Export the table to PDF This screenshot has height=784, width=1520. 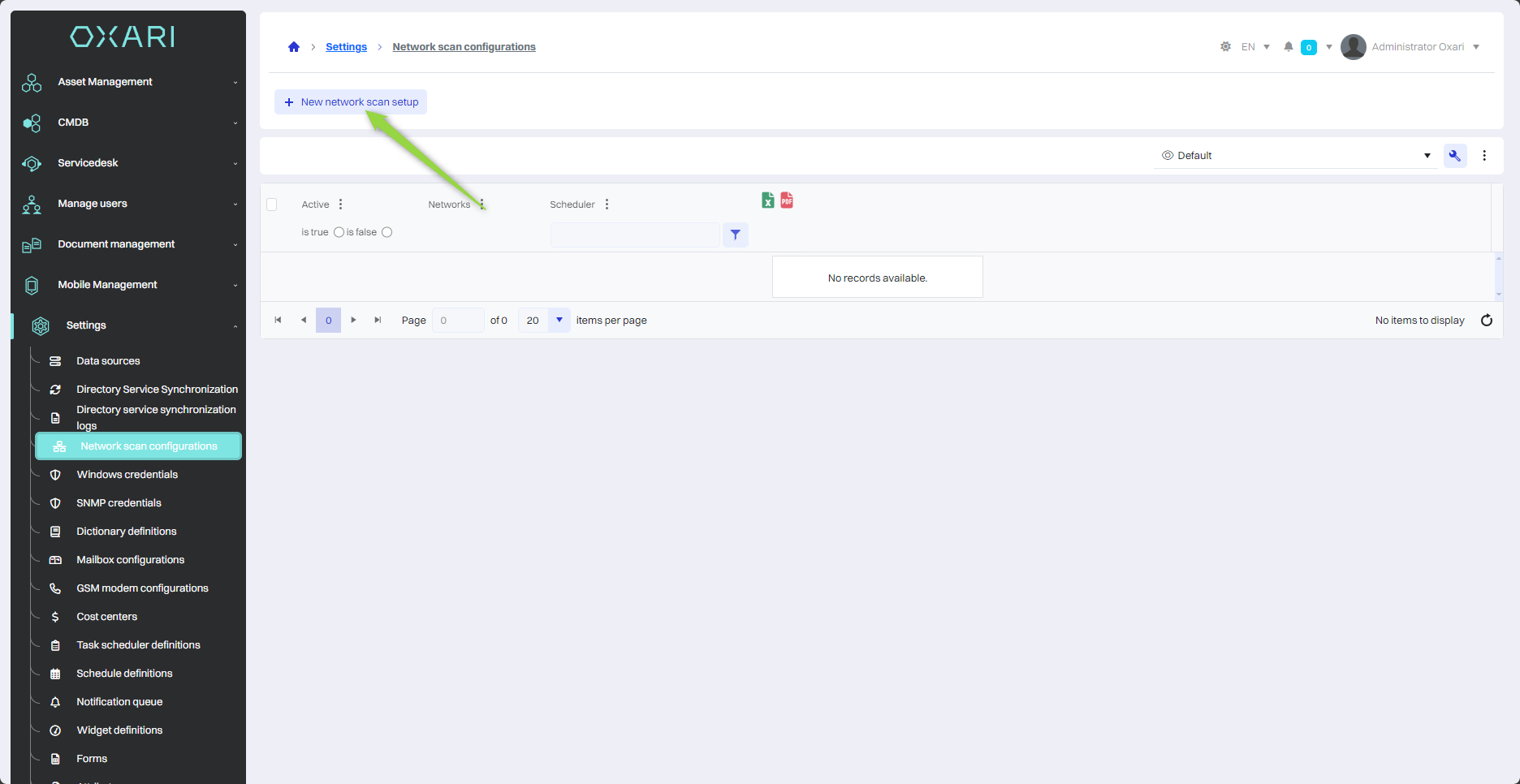pos(787,200)
